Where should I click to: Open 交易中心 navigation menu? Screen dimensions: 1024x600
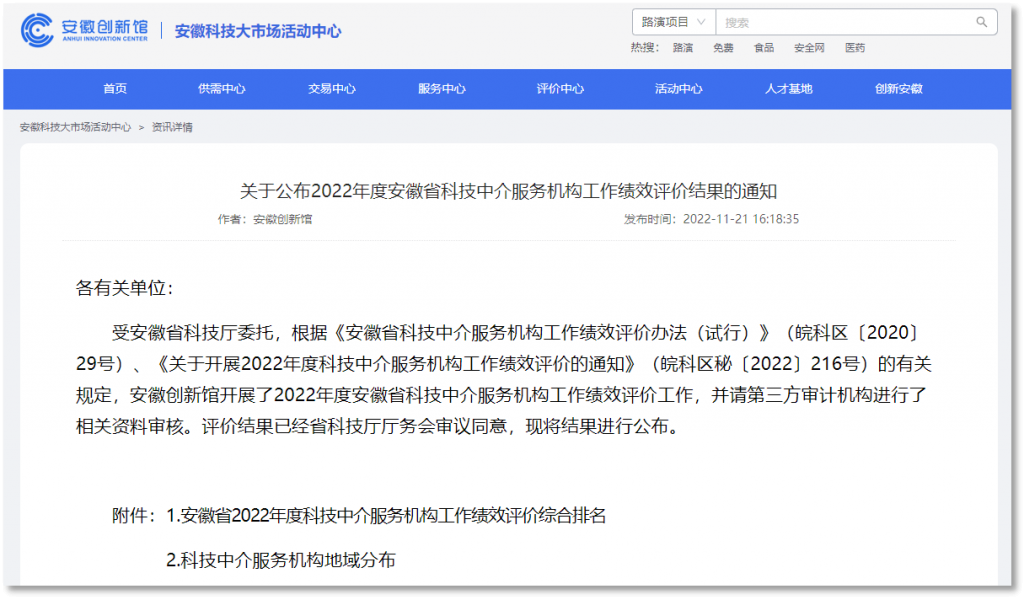pos(331,89)
